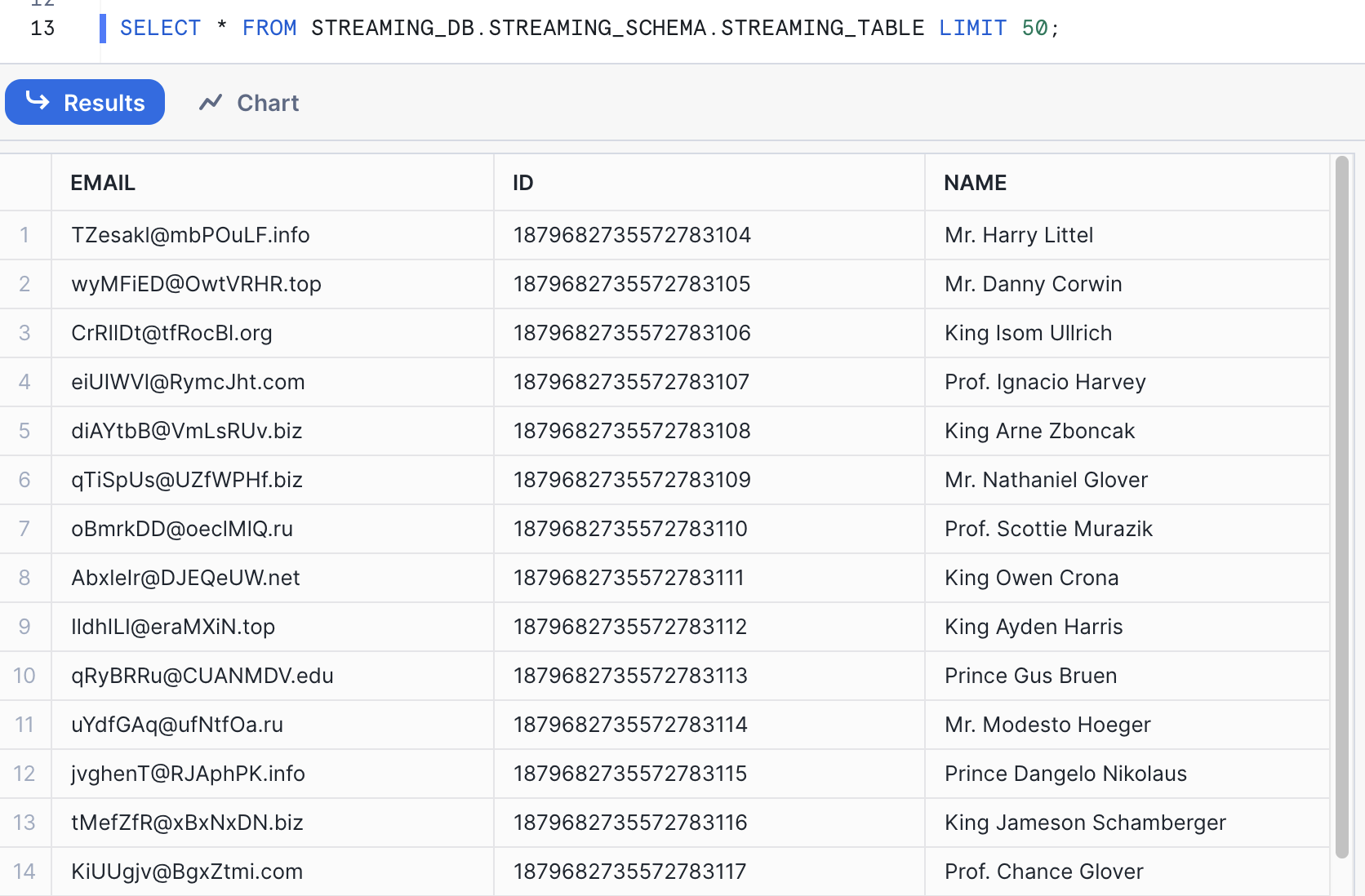
Task: Select the email TZesakl@mbPOuLF.info cell
Action: pyautogui.click(x=190, y=235)
